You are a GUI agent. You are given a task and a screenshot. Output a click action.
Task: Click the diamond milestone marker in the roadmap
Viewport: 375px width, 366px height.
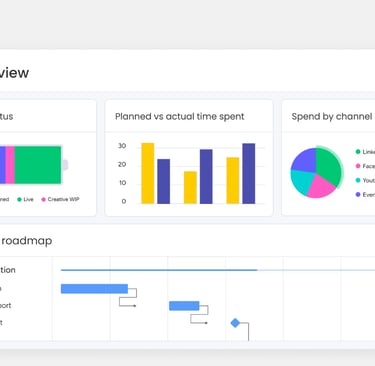[235, 323]
